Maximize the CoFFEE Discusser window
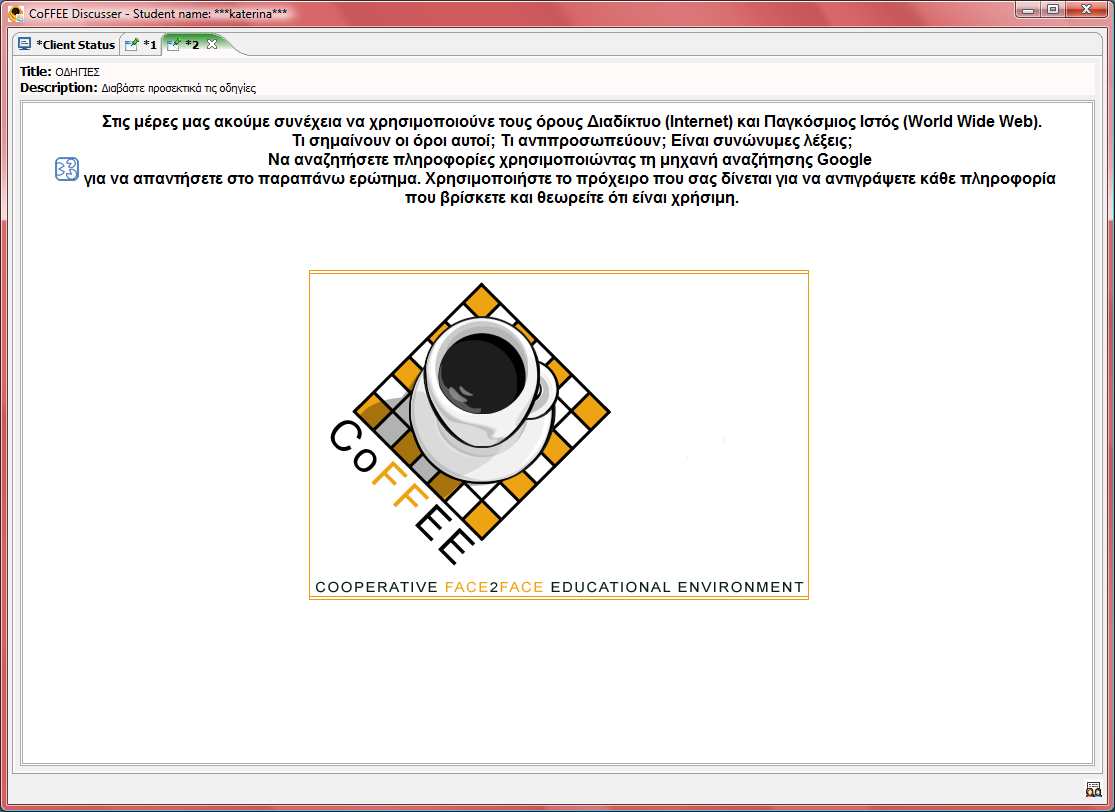The image size is (1115, 812). pyautogui.click(x=1053, y=10)
